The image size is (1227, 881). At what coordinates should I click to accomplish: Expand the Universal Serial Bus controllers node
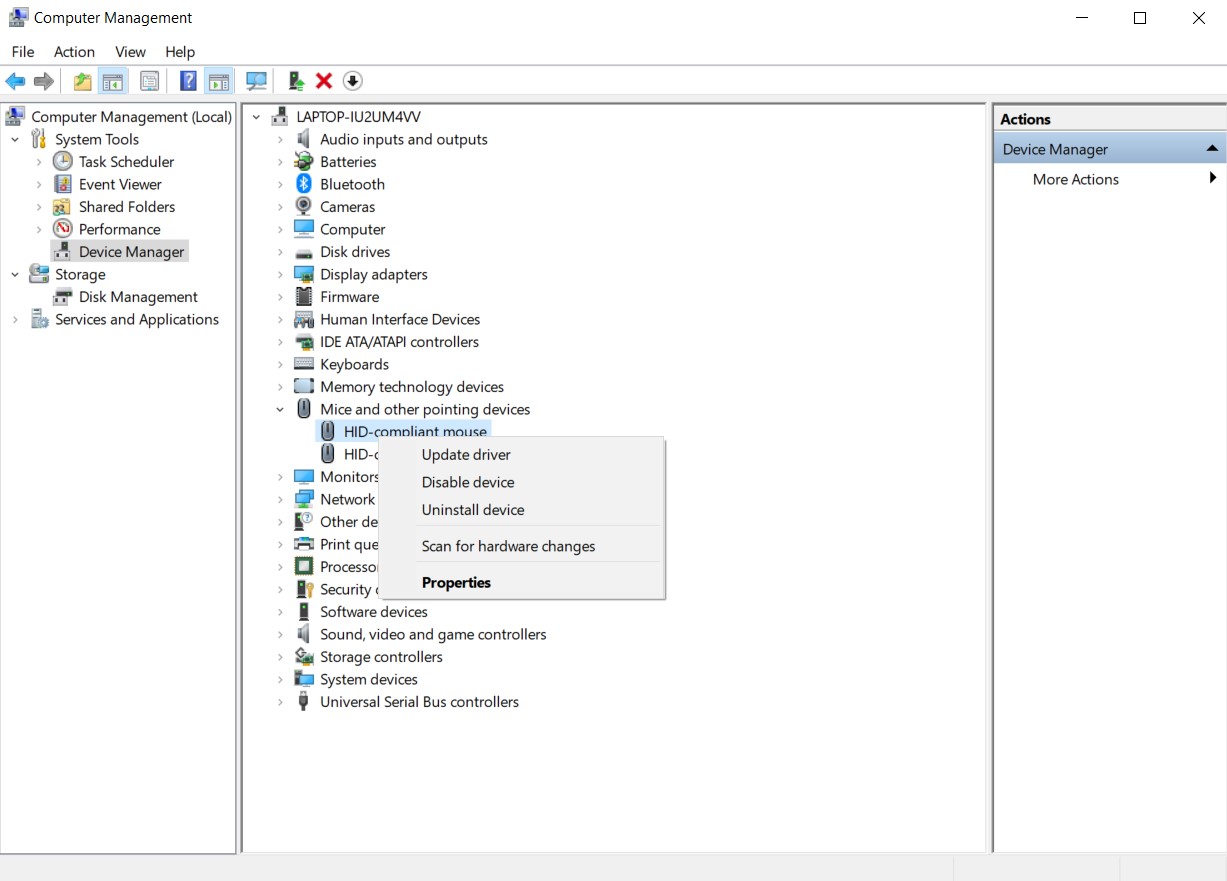(x=281, y=702)
